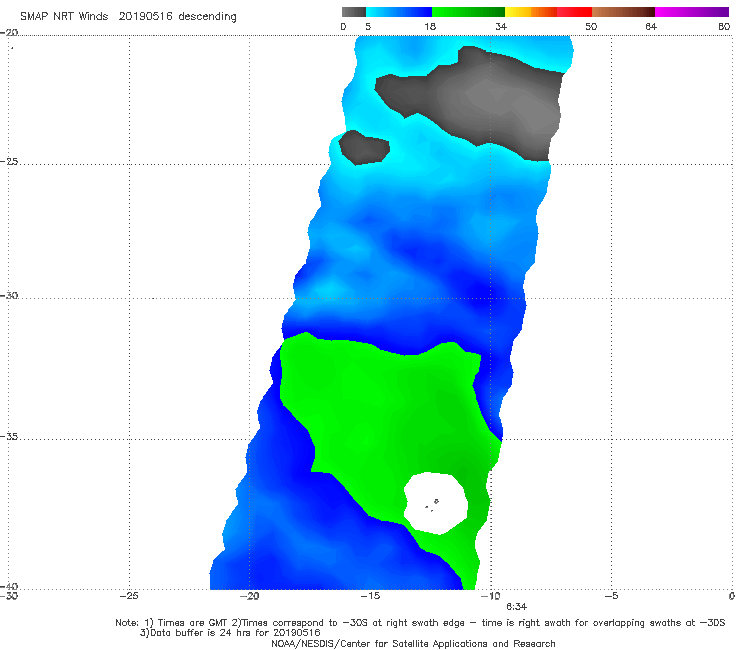
Task: Pick the gray 0-5 color bar segment
Action: pos(353,12)
